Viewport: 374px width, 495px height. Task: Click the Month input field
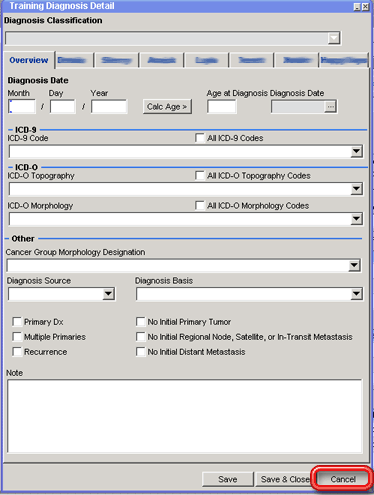tap(22, 107)
